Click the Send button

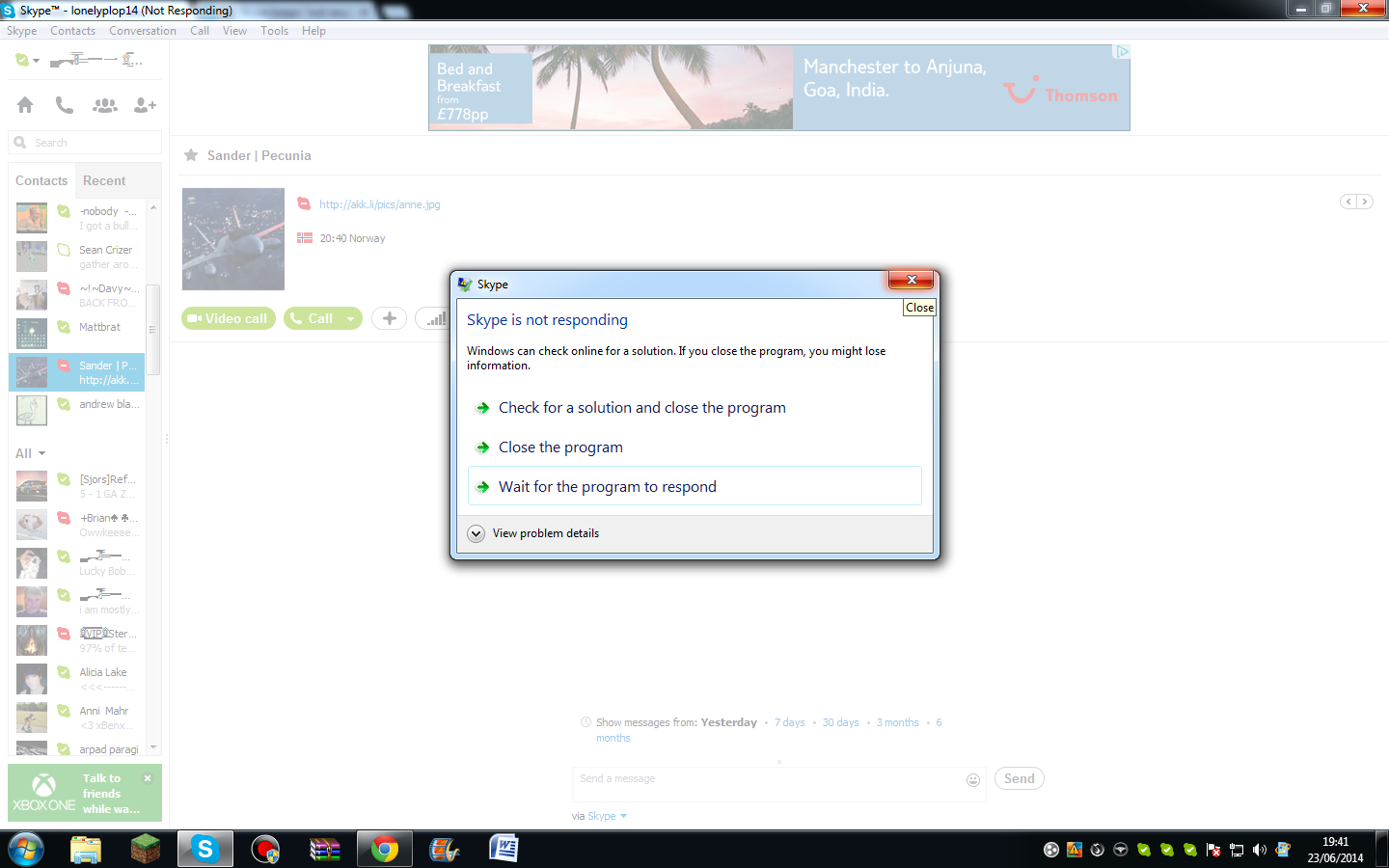coord(1019,778)
